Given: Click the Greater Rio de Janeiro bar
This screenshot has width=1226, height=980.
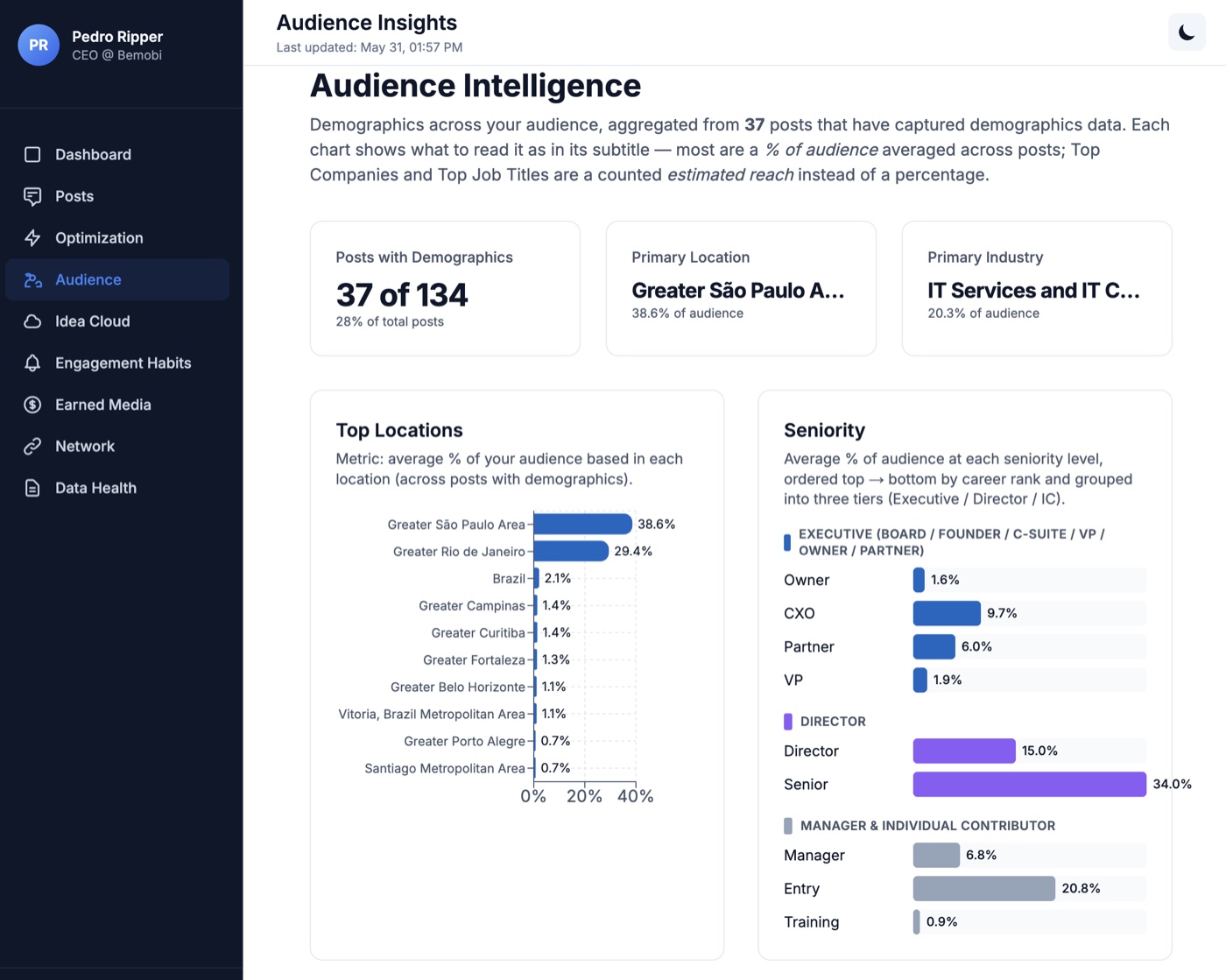Looking at the screenshot, I should click(x=571, y=551).
